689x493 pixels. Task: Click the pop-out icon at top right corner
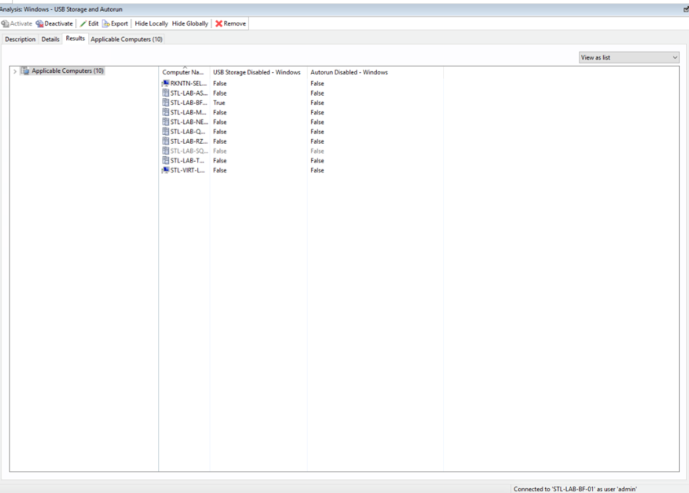[x=684, y=8]
